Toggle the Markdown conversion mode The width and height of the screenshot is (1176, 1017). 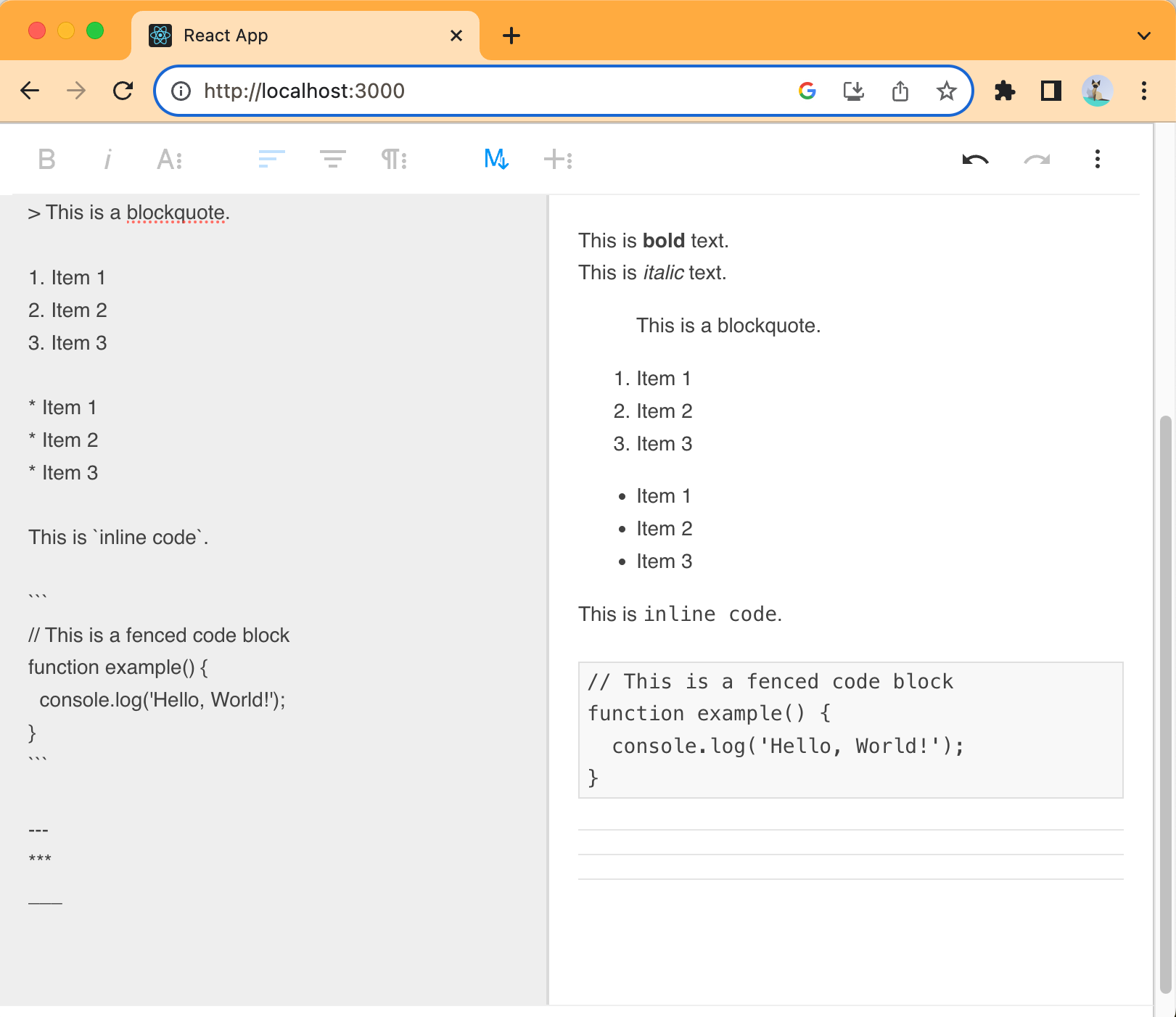494,159
